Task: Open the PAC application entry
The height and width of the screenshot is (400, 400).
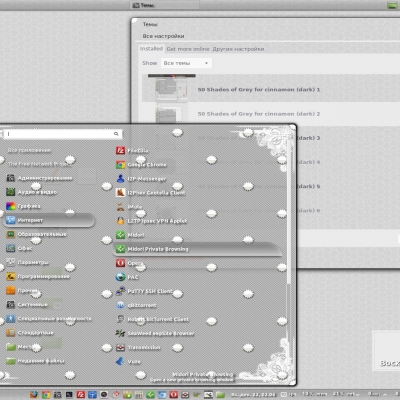Action: tap(127, 277)
